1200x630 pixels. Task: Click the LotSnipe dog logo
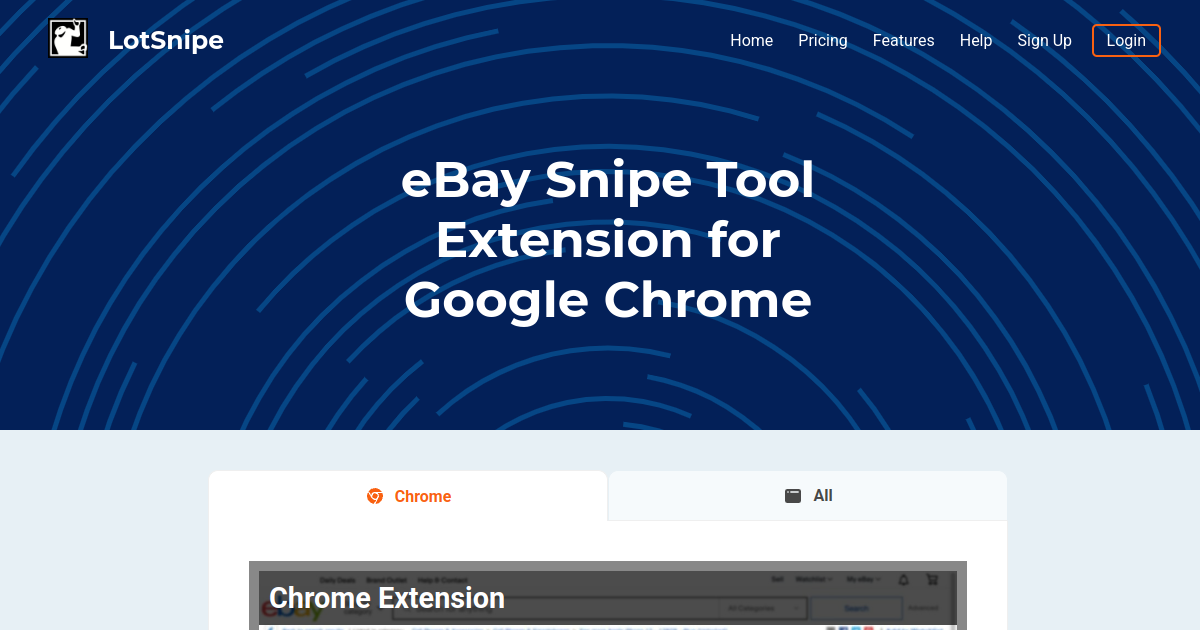click(x=67, y=37)
